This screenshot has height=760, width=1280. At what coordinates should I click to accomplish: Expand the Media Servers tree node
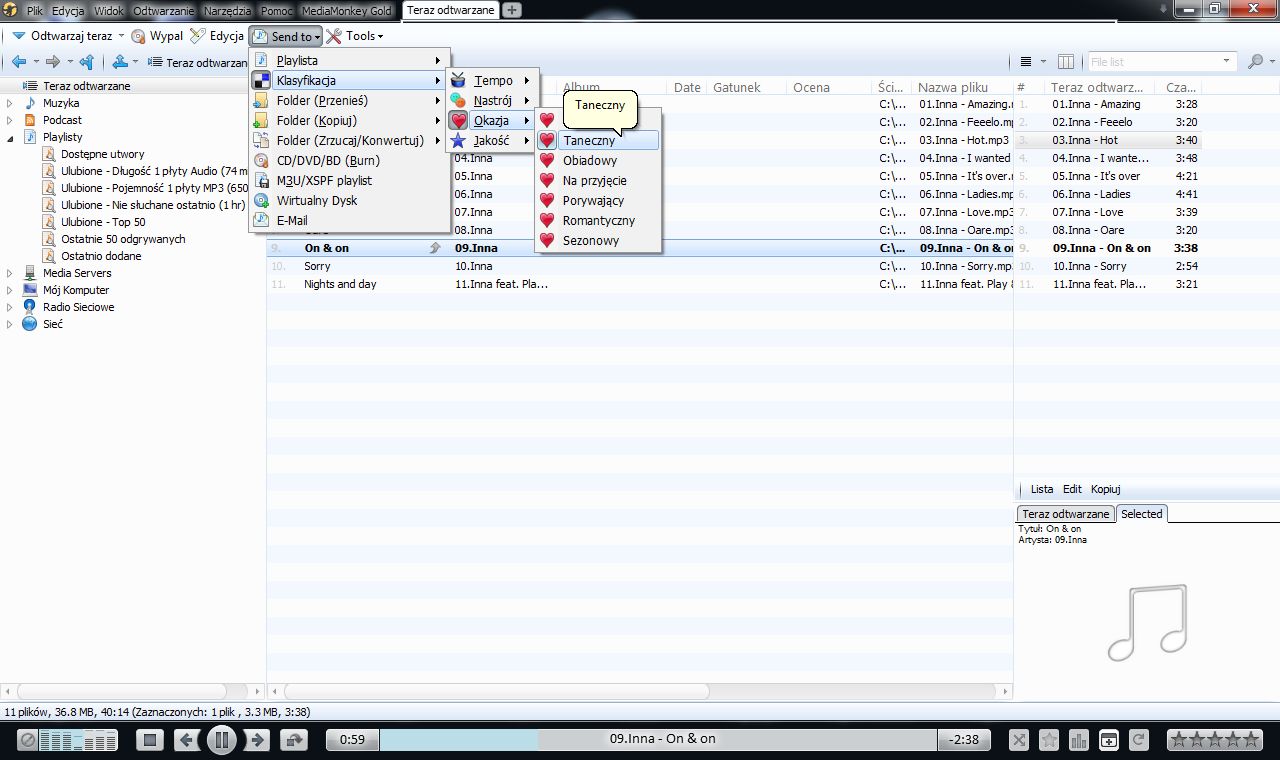pos(10,273)
